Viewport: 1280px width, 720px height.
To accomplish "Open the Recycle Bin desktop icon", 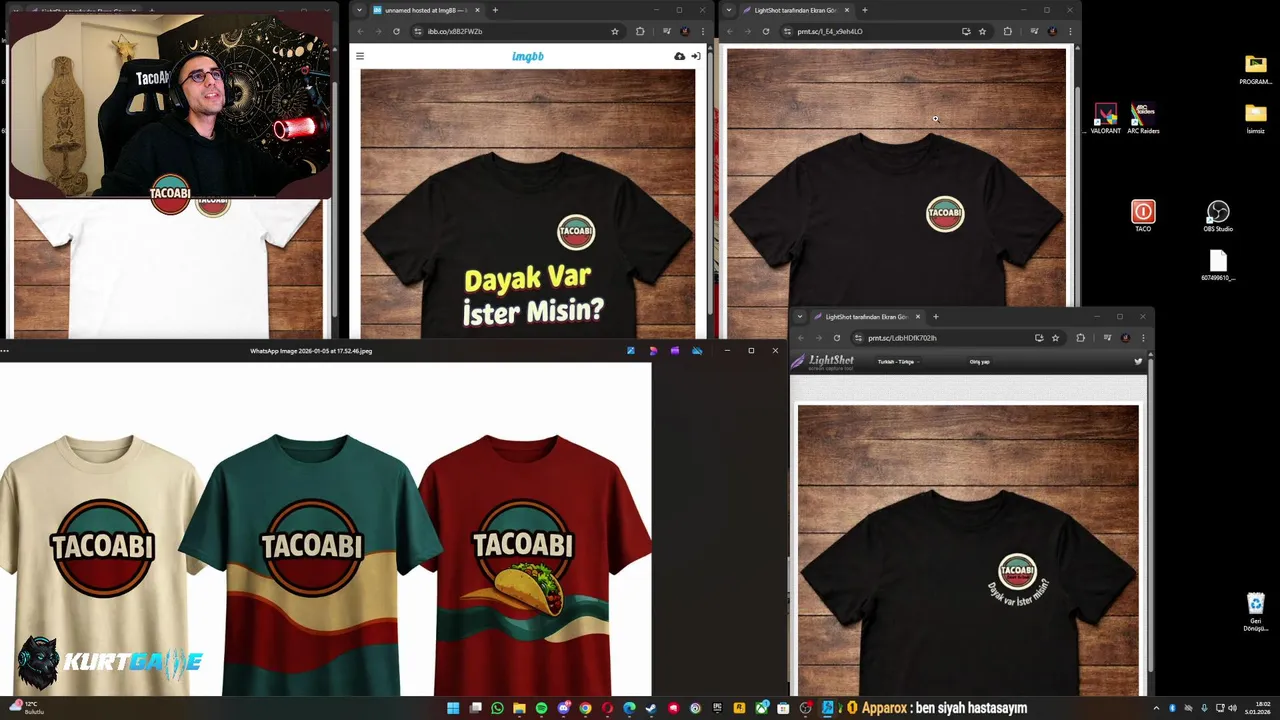I will 1256,612.
